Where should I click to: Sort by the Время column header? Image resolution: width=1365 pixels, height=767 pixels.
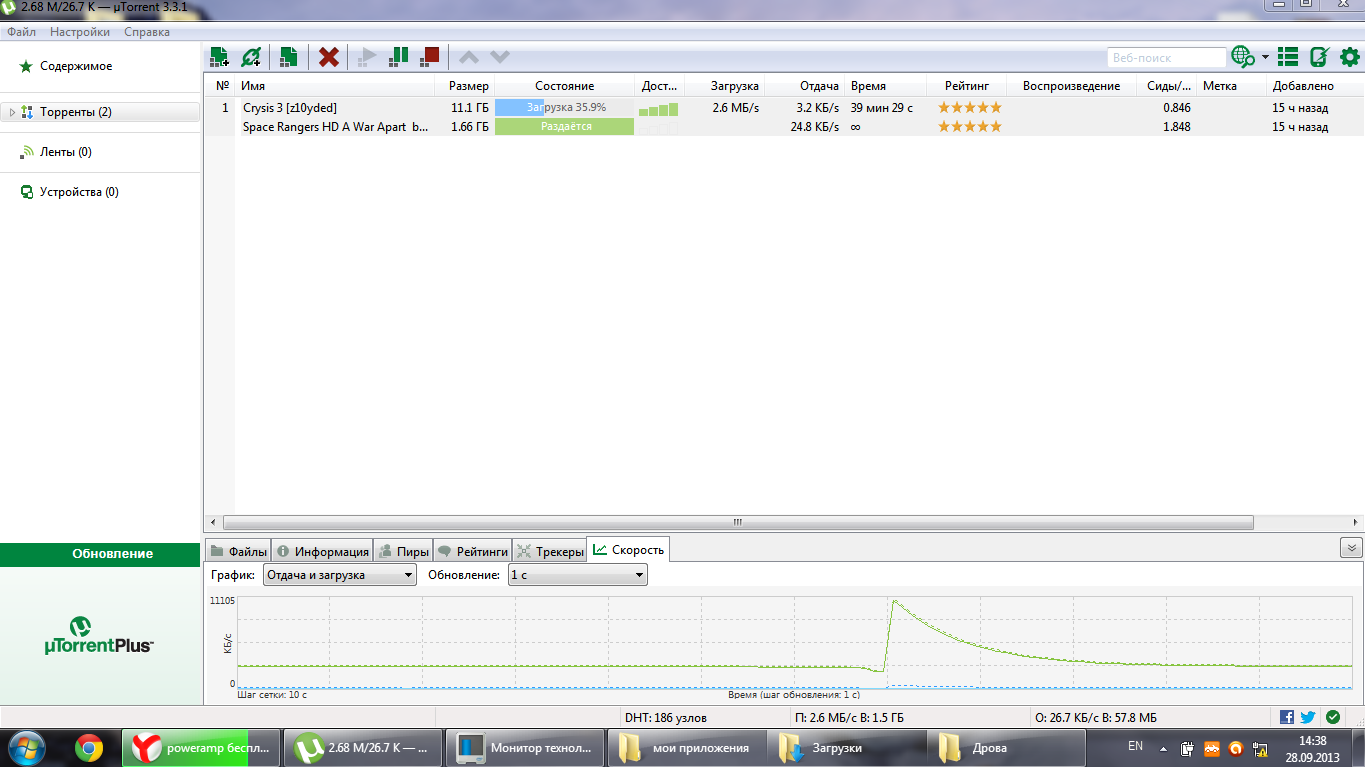(x=885, y=86)
